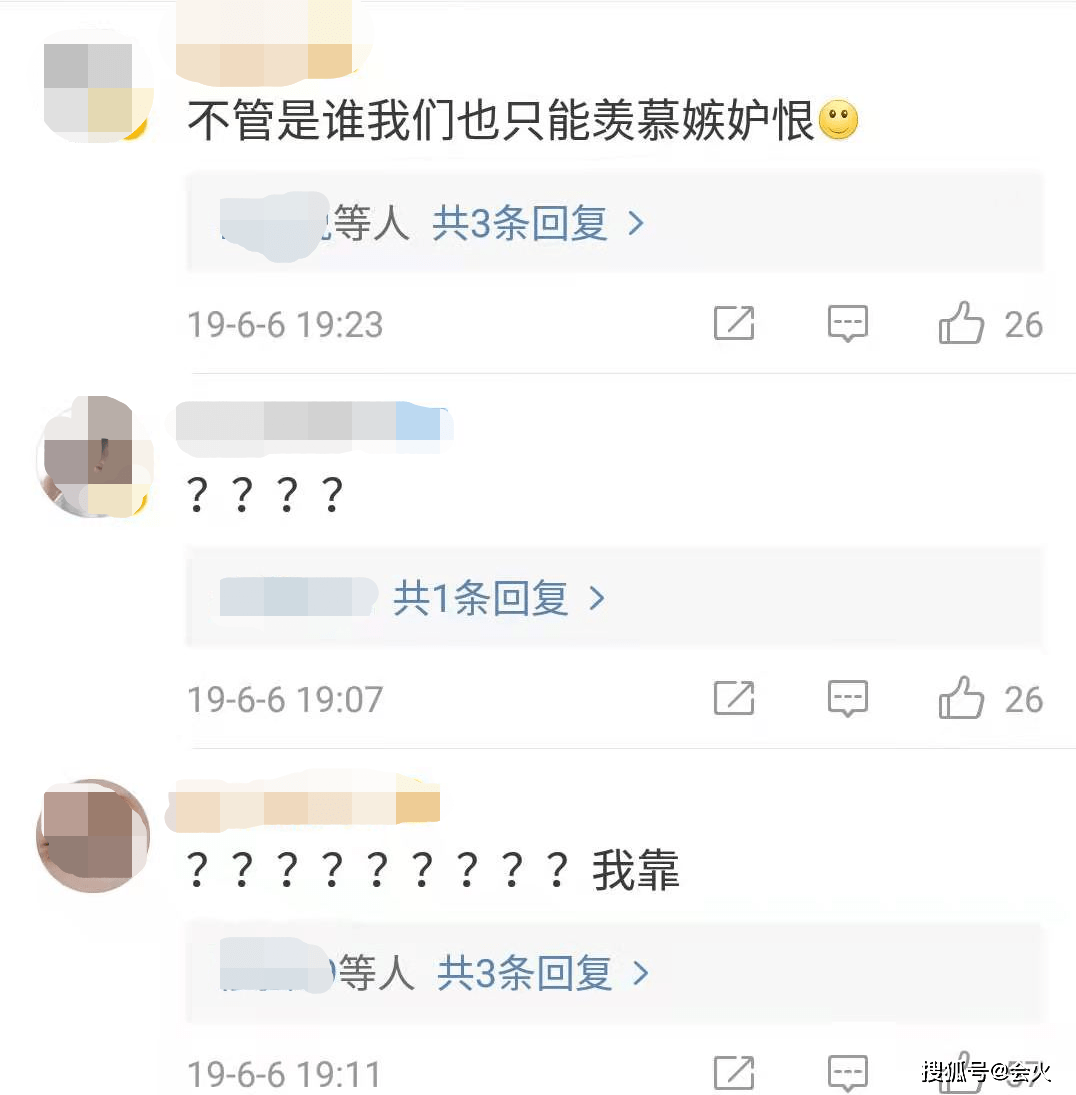Open third commenter's round avatar
Viewport: 1076px width, 1095px height.
click(93, 835)
